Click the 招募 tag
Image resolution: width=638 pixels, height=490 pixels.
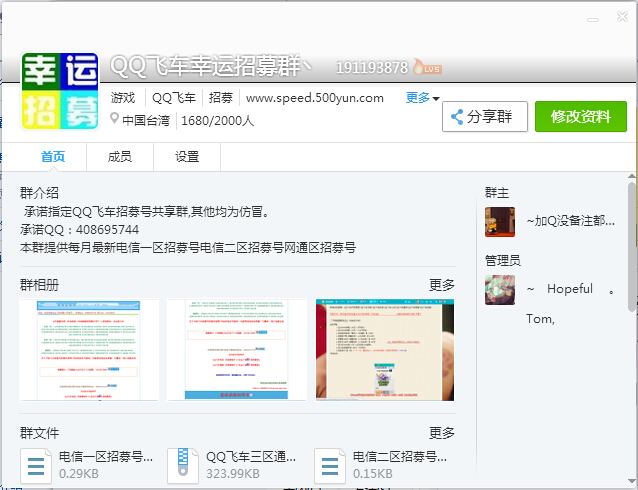click(x=221, y=98)
